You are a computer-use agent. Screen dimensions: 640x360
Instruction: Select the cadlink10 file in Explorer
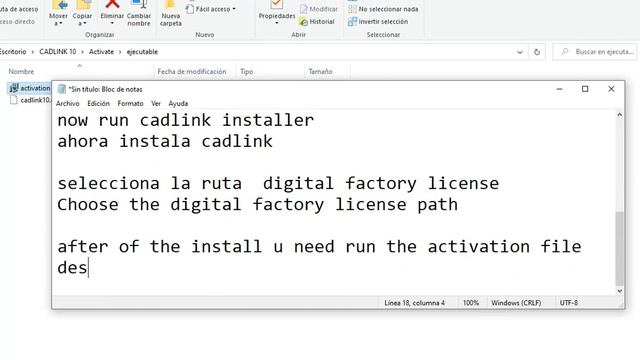point(31,100)
